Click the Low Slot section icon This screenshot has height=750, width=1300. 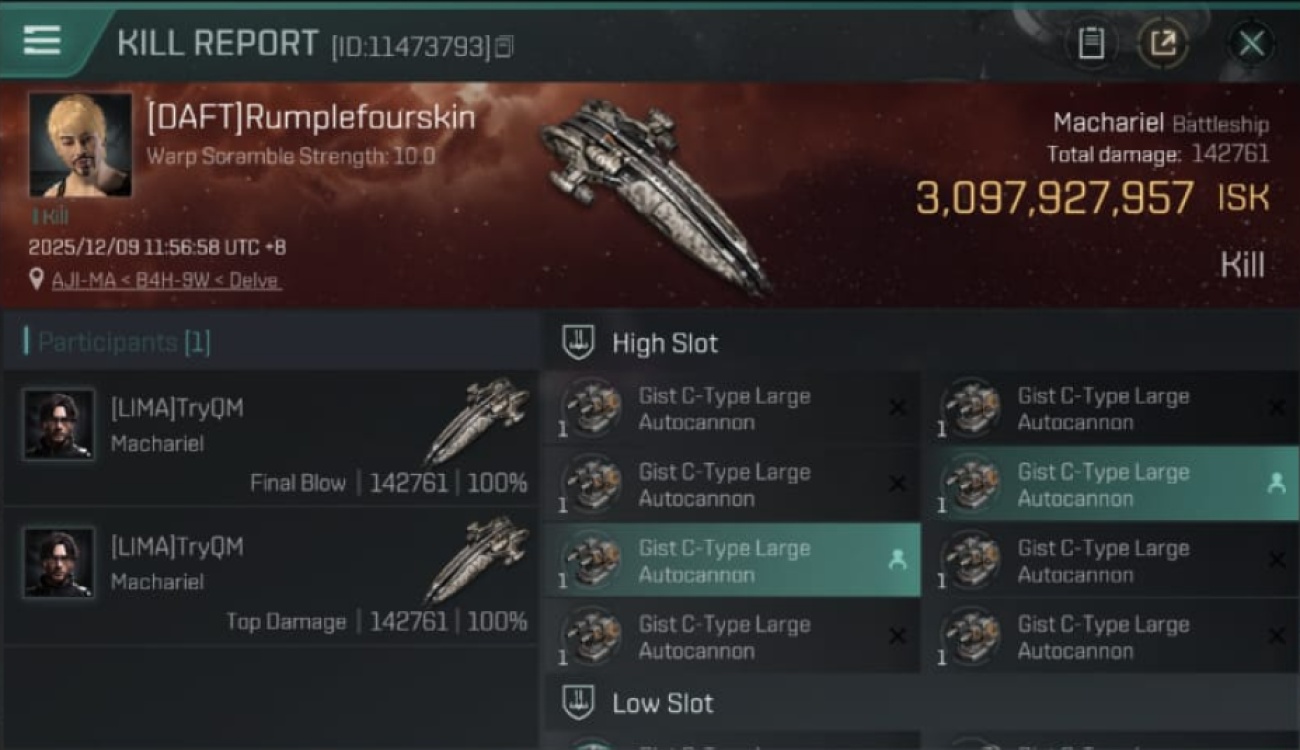[578, 702]
